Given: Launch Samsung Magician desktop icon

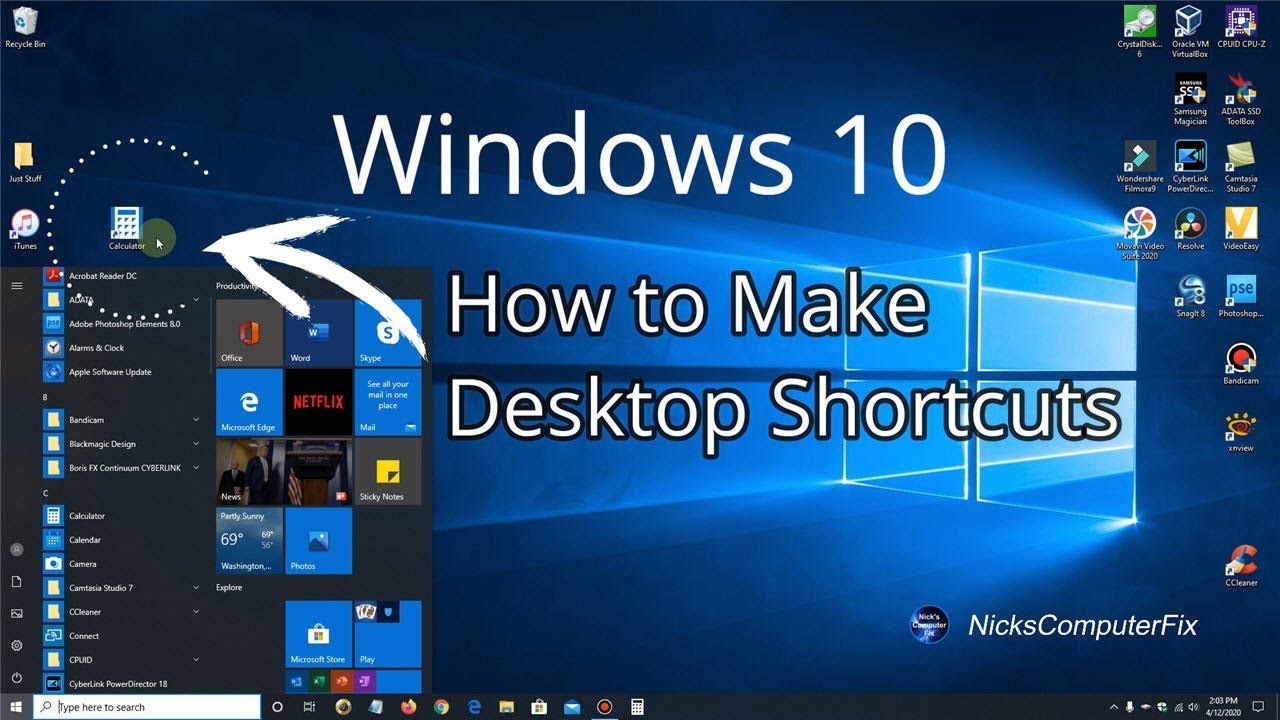Looking at the screenshot, I should [1190, 99].
